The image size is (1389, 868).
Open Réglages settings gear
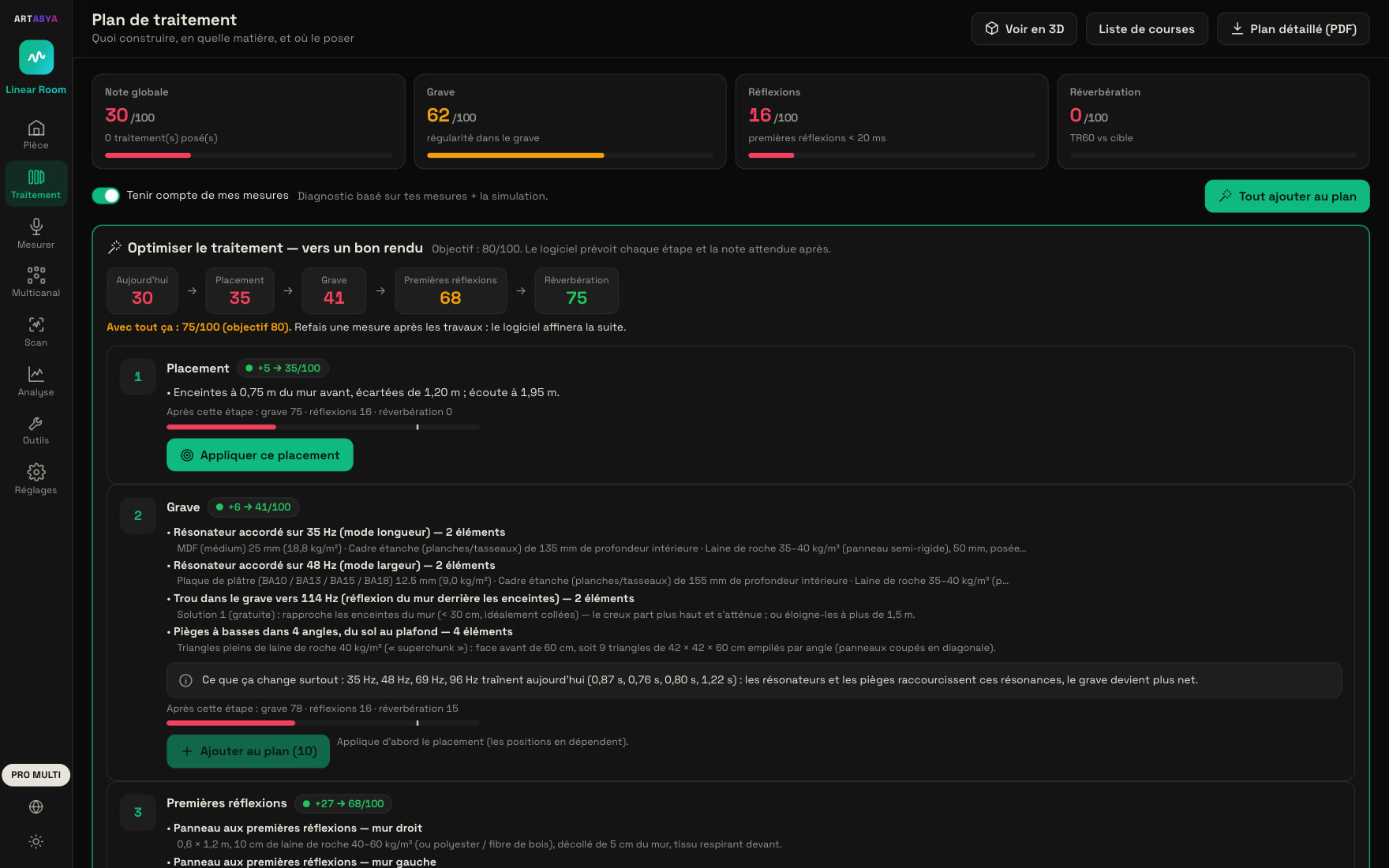(36, 479)
